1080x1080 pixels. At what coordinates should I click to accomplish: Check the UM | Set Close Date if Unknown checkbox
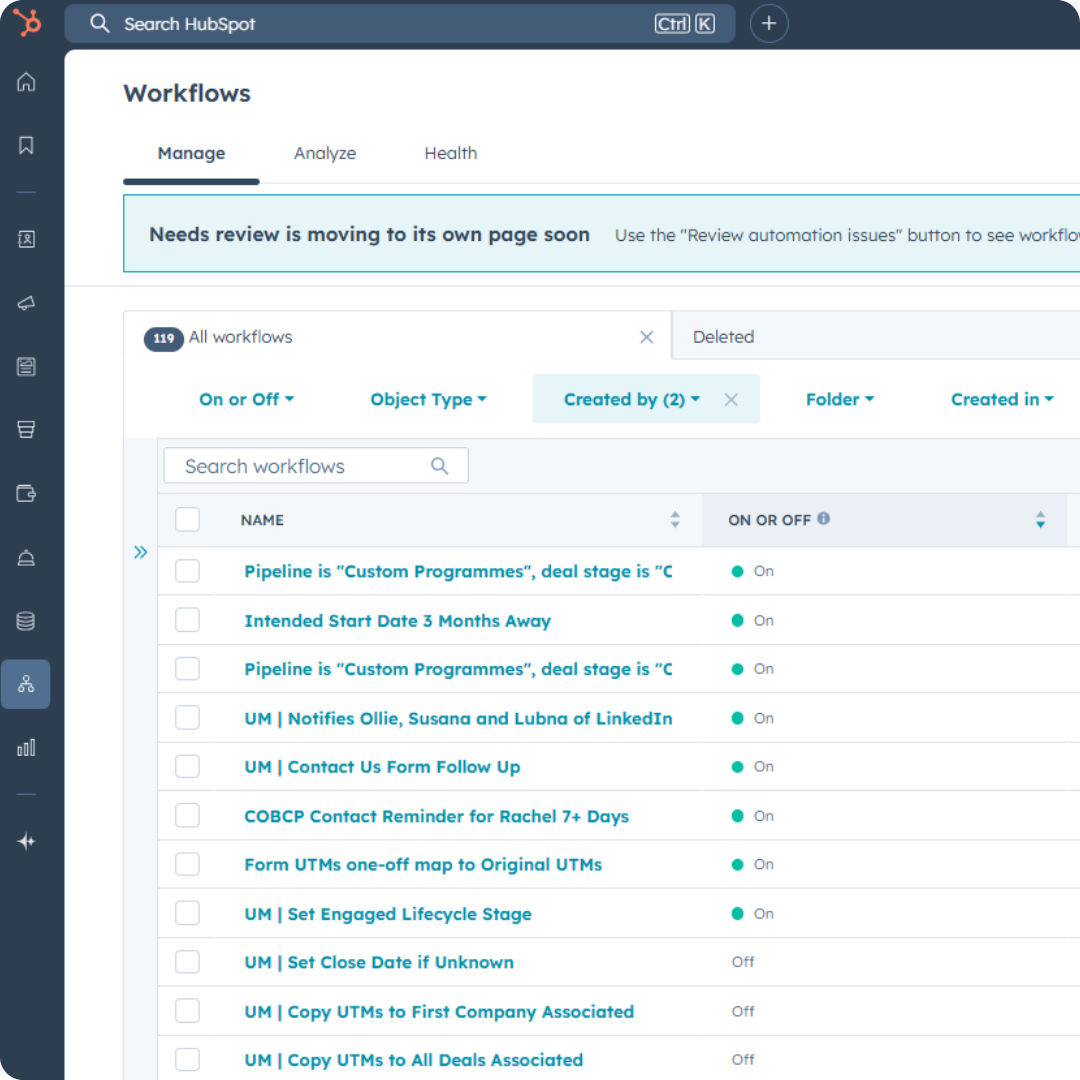click(187, 962)
